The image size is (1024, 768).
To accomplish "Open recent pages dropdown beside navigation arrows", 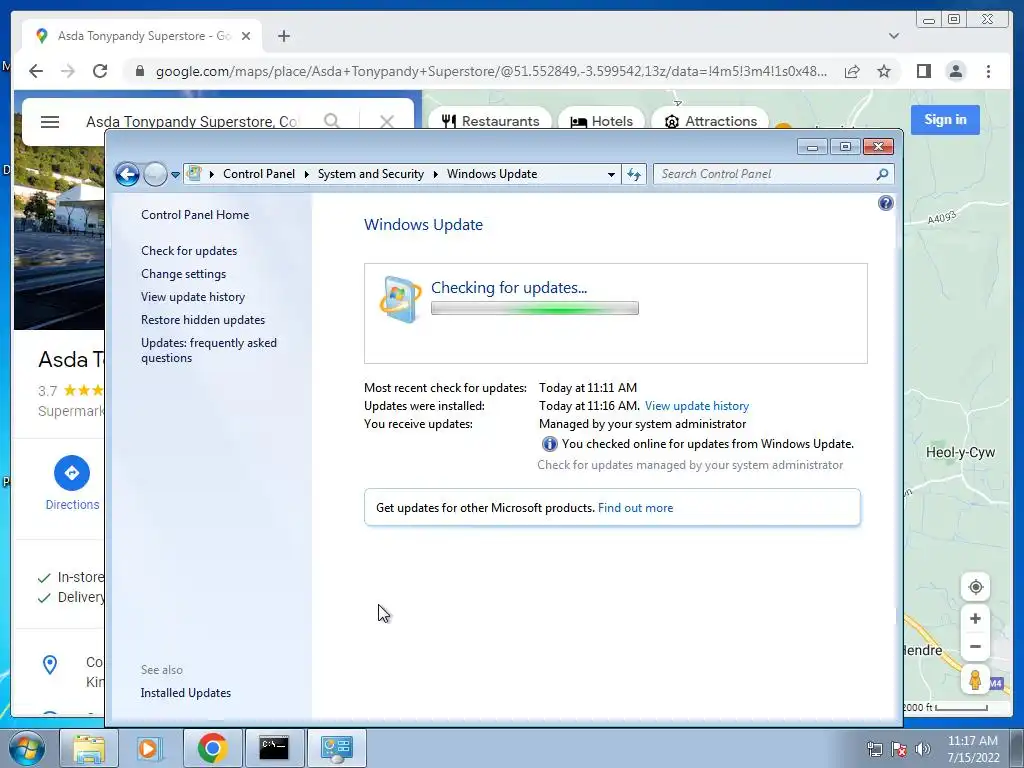I will [x=175, y=174].
